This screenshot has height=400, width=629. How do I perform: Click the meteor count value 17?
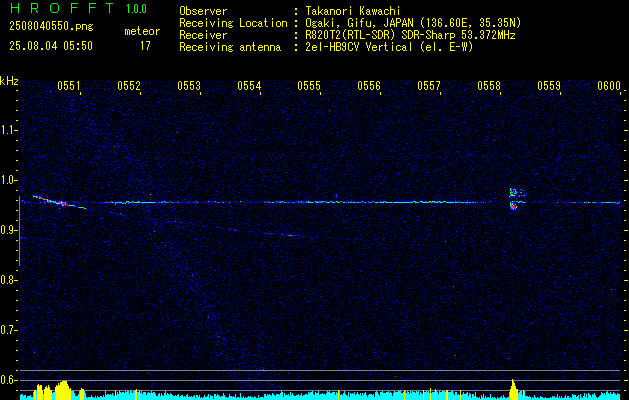[145, 46]
